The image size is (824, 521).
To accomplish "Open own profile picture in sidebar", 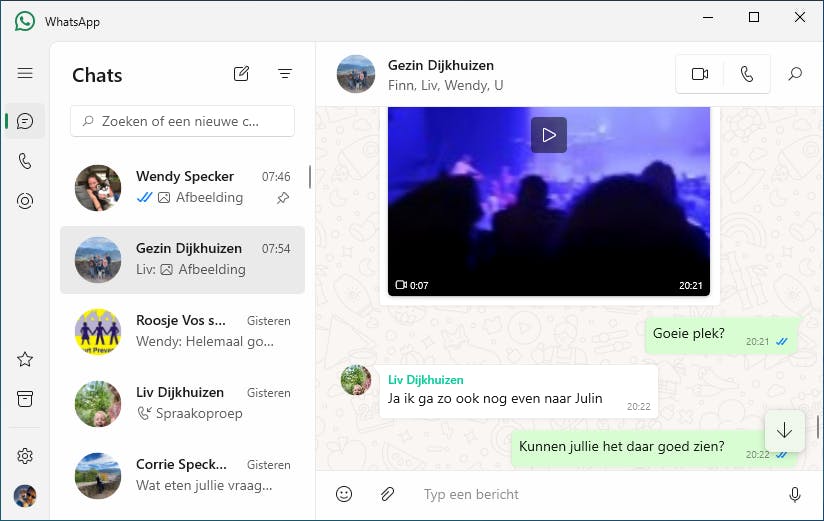I will [x=25, y=496].
